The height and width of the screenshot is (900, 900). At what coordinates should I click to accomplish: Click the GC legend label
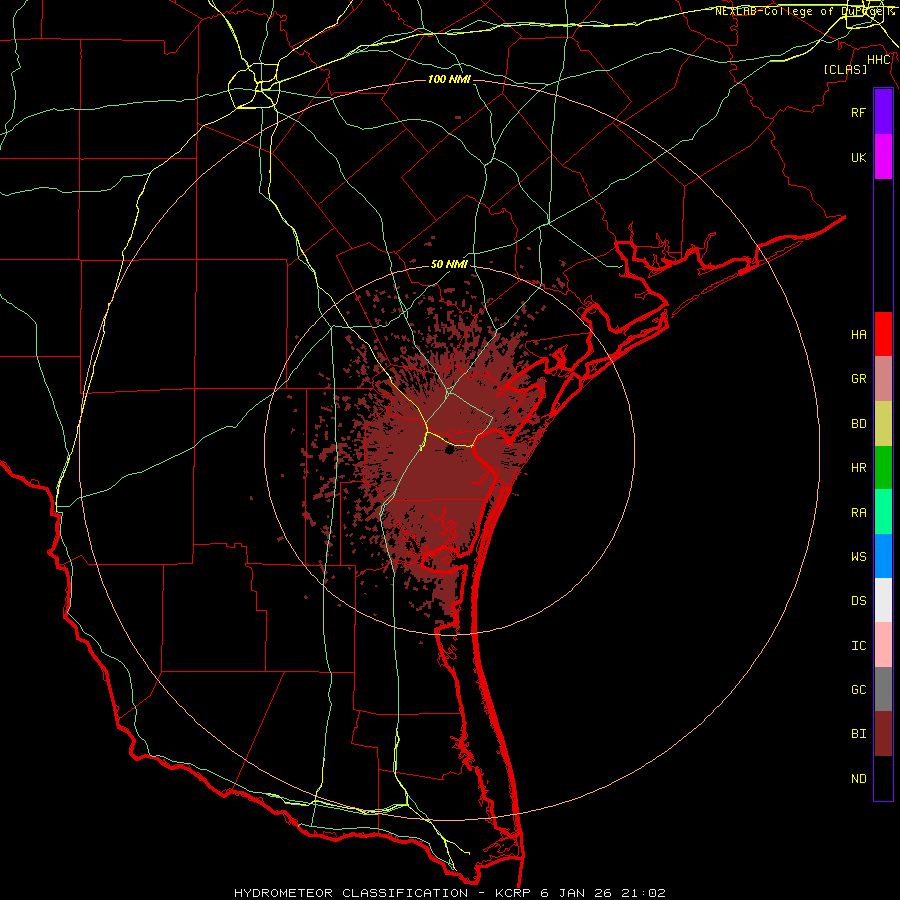coord(858,690)
